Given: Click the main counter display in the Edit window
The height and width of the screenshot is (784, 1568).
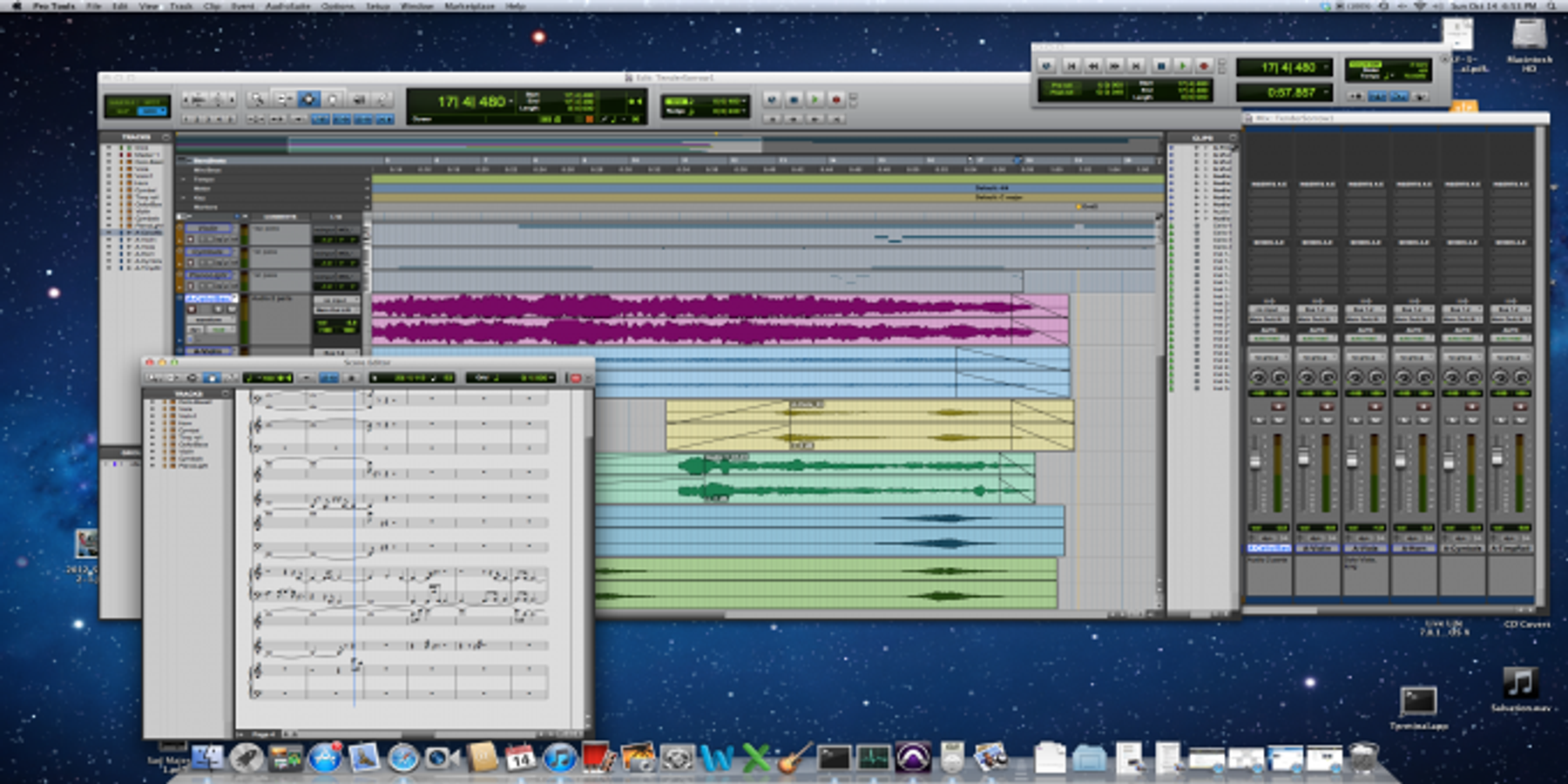Looking at the screenshot, I should click(x=473, y=101).
